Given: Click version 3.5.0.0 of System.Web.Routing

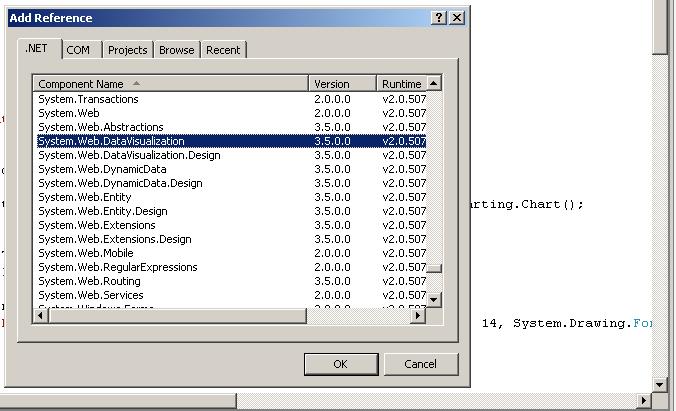Looking at the screenshot, I should 332,281.
